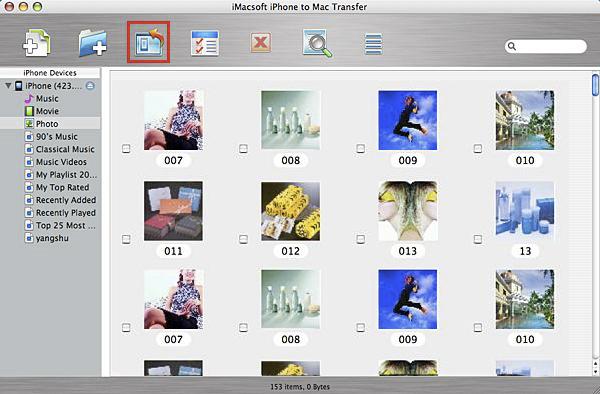Image resolution: width=600 pixels, height=394 pixels.
Task: Click the scrollbar up arrow
Action: point(595,363)
